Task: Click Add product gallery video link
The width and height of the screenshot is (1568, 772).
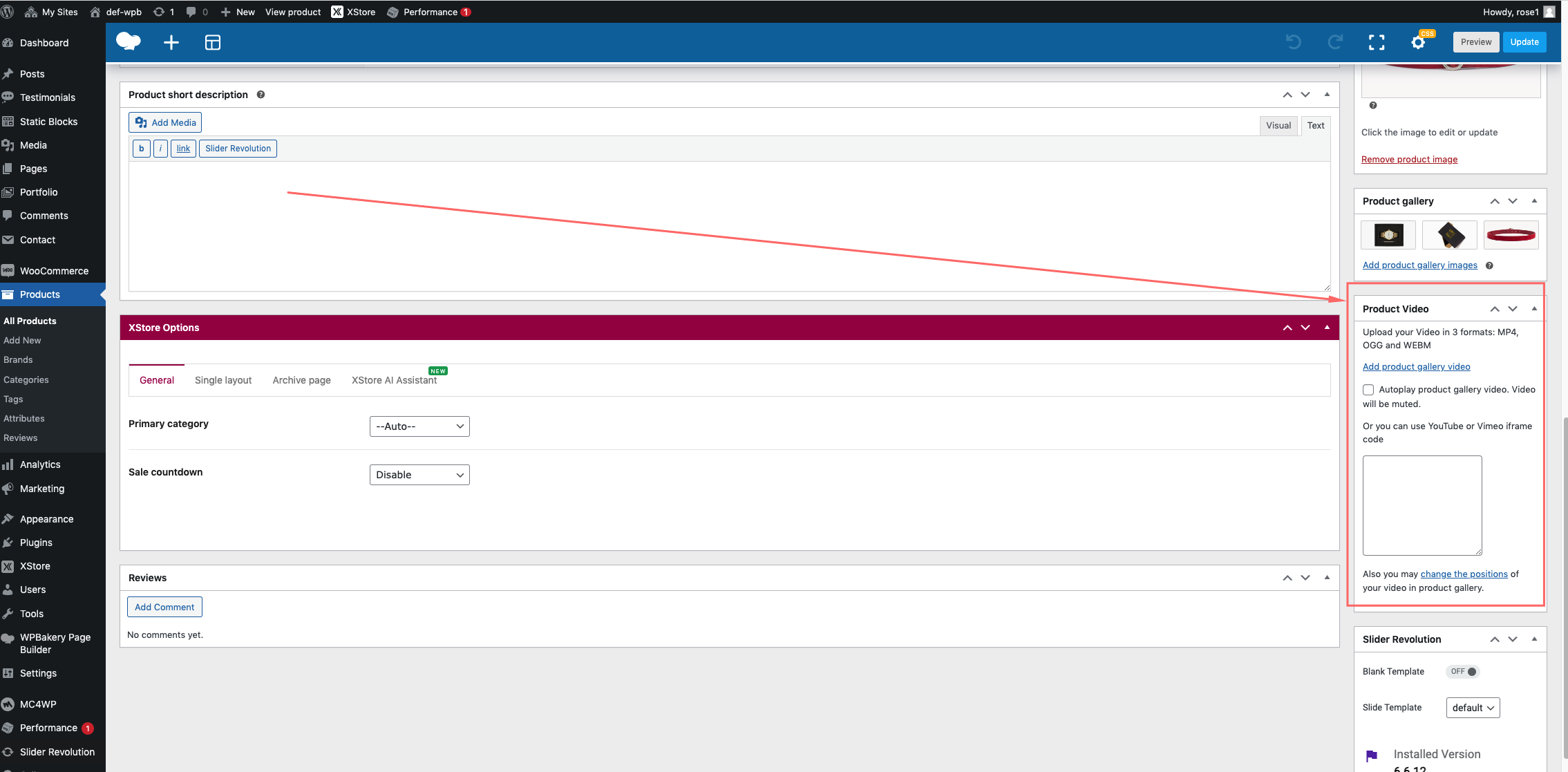Action: click(1416, 367)
